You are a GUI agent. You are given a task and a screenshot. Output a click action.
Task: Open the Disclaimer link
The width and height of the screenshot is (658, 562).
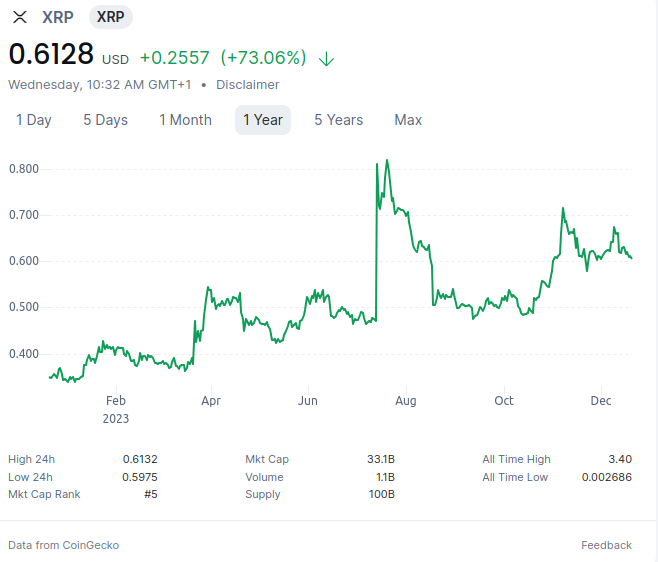(248, 85)
